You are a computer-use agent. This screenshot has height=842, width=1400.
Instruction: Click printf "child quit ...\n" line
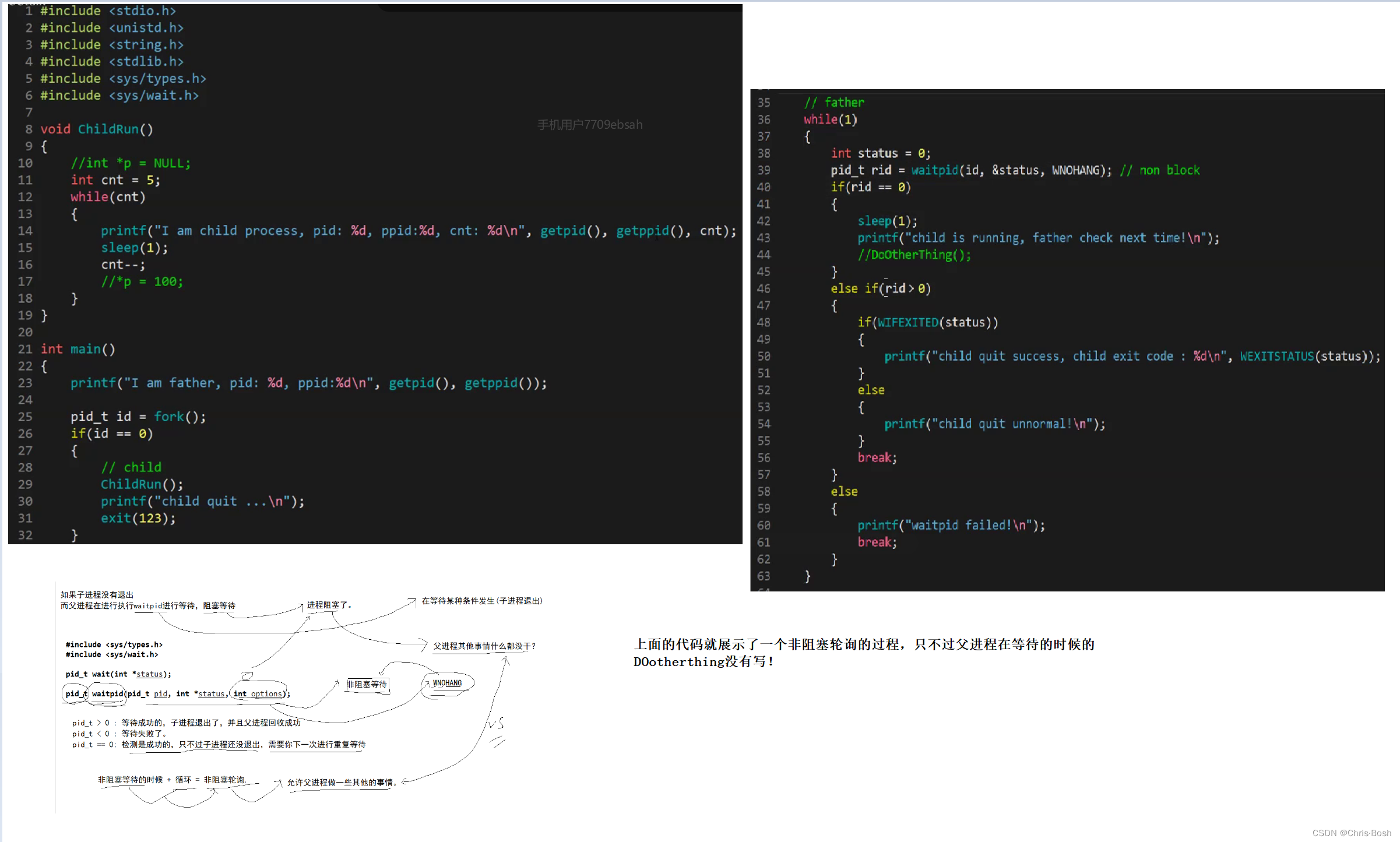pyautogui.click(x=203, y=501)
